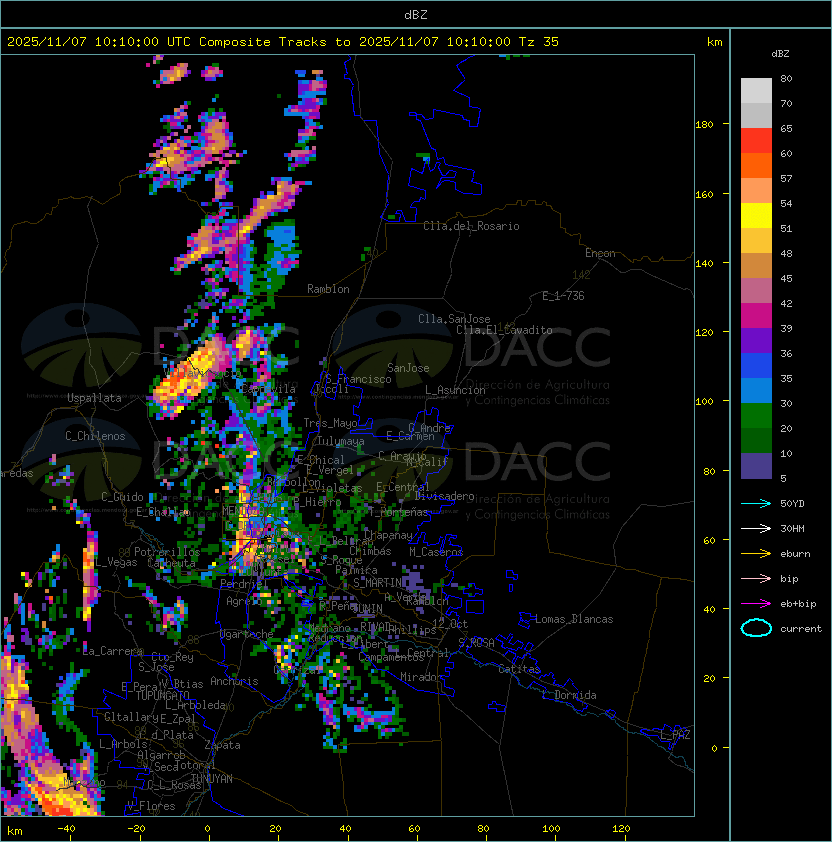
Task: Click the Zapata place label
Action: (x=222, y=745)
